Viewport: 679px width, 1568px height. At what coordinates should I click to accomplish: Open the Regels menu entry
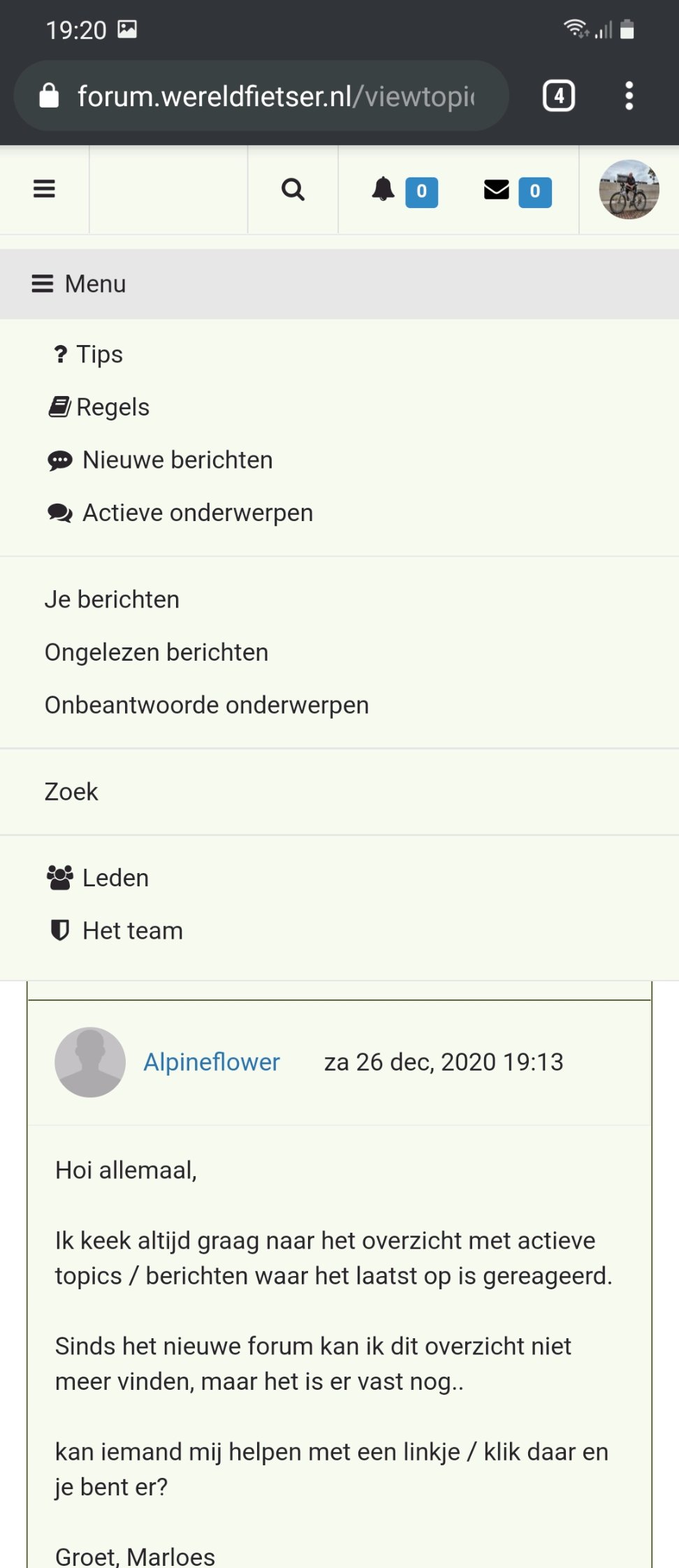click(112, 407)
